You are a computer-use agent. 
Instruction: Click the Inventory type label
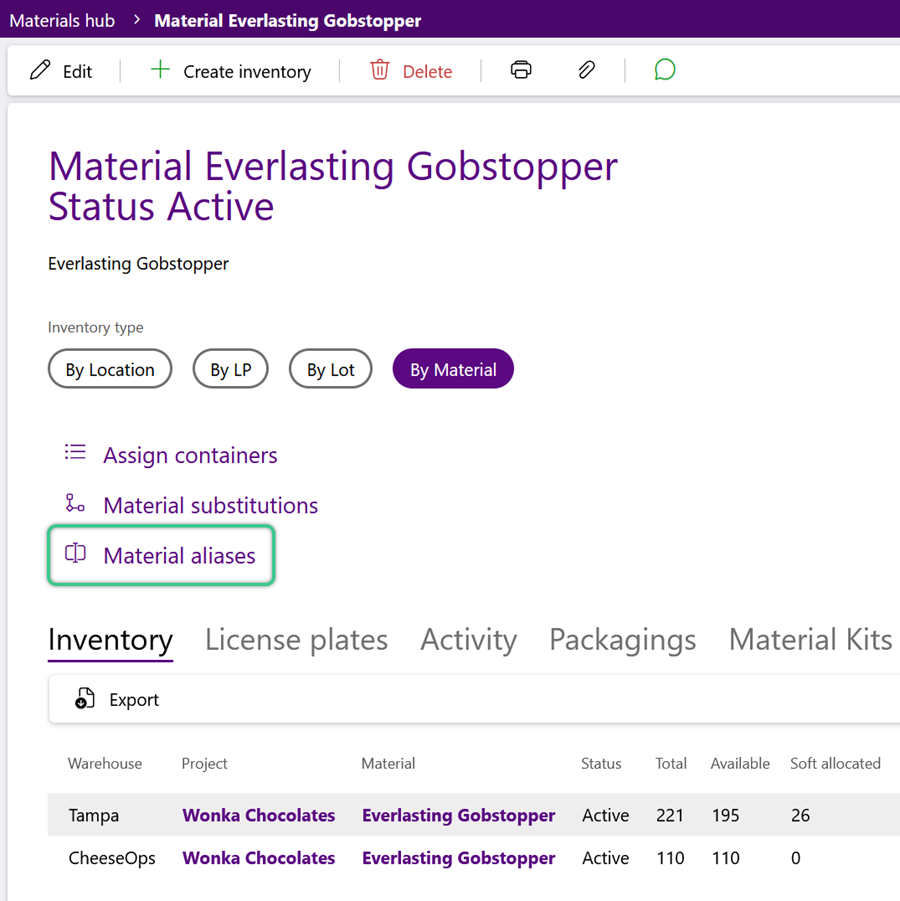pyautogui.click(x=95, y=328)
